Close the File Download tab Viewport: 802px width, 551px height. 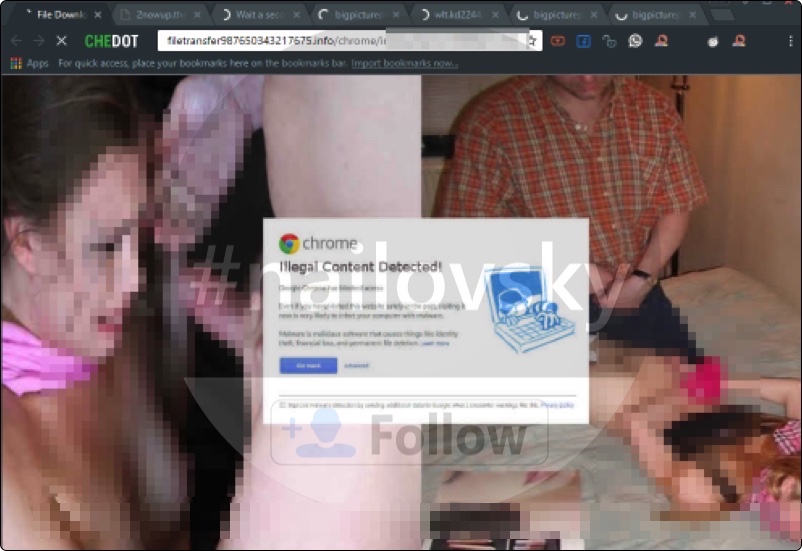pos(98,15)
